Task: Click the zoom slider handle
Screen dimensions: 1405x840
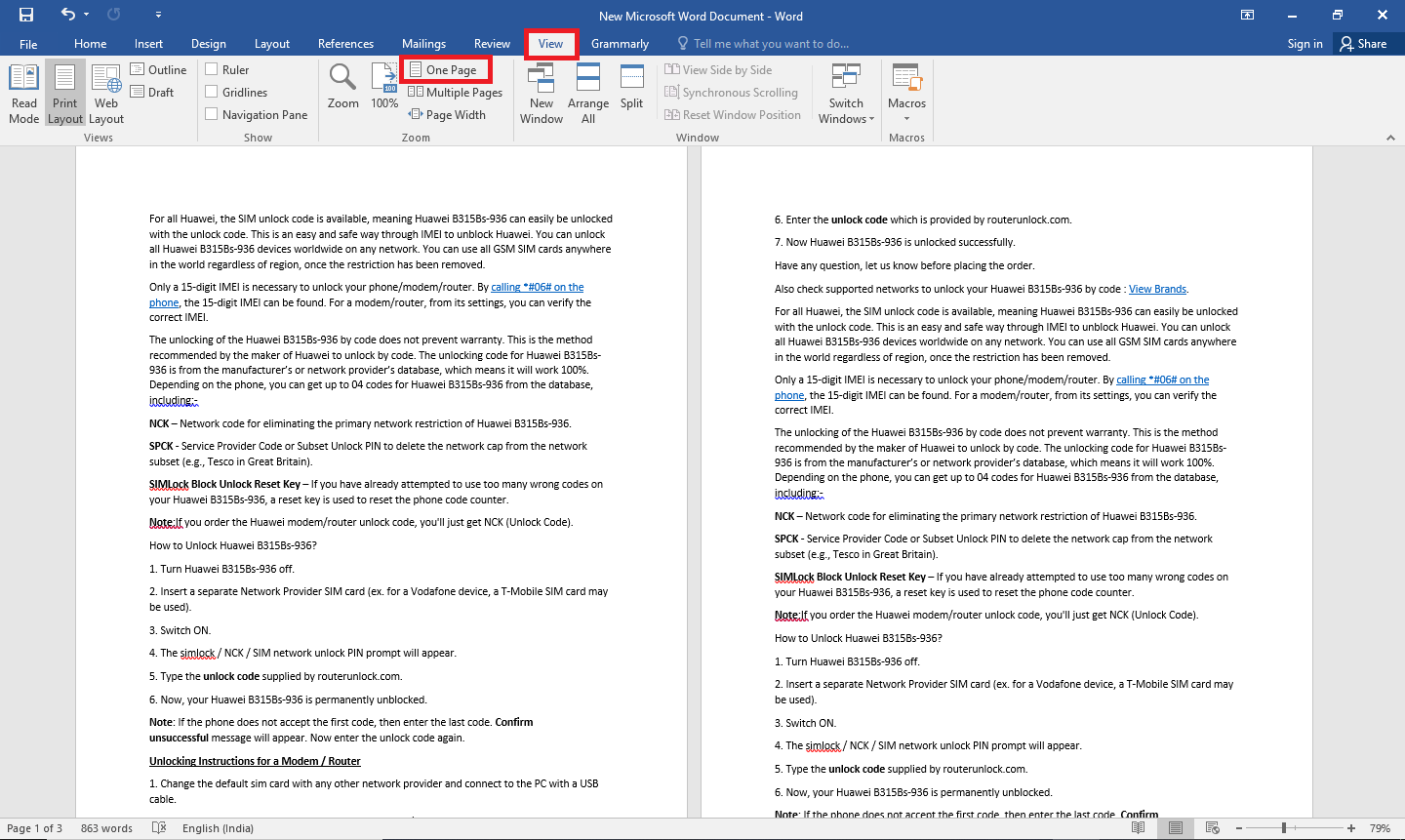Action: 1284,828
